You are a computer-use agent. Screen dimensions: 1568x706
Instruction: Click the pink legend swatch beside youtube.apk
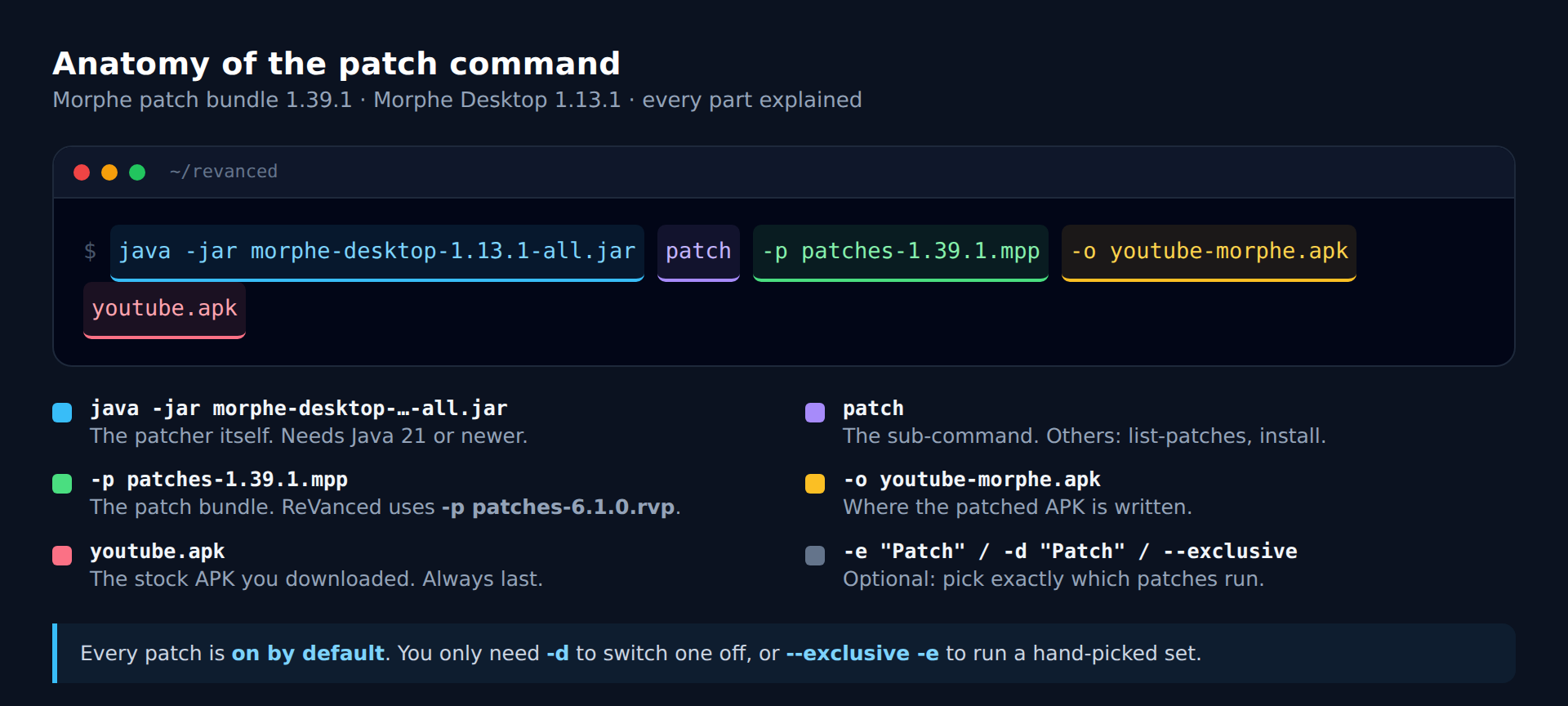click(62, 556)
